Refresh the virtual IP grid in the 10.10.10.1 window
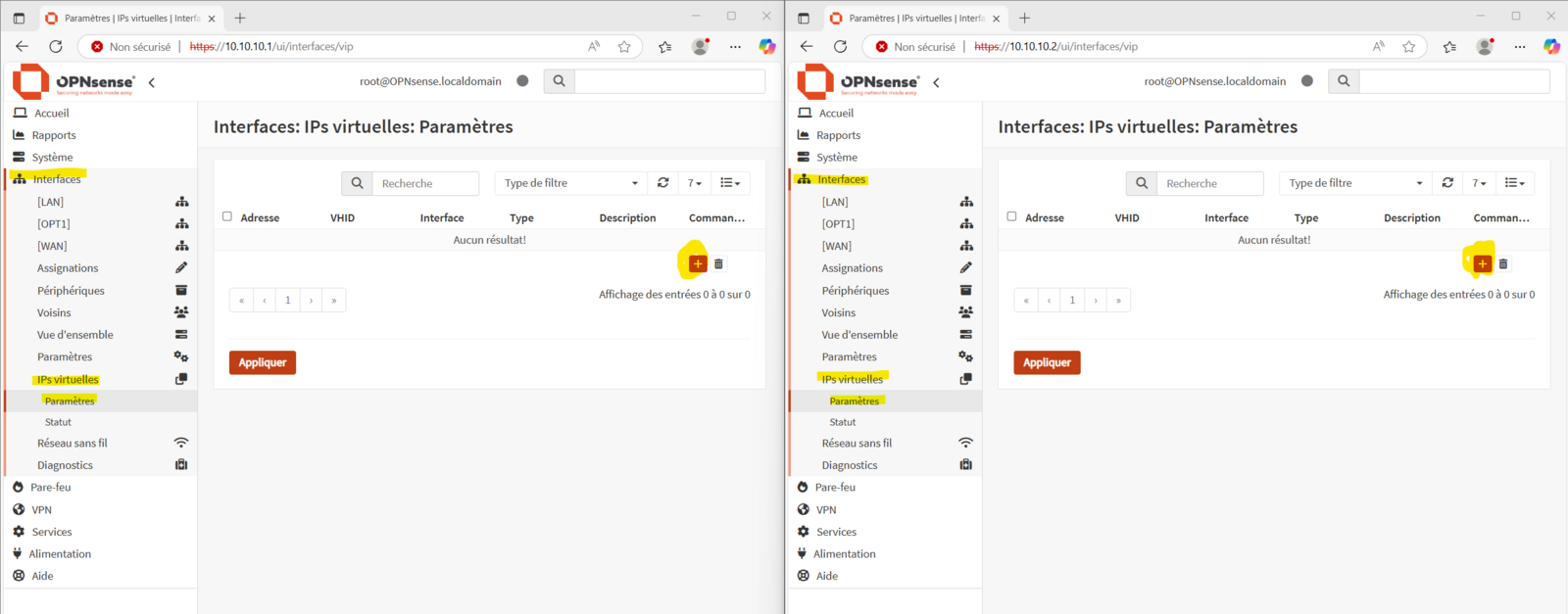The width and height of the screenshot is (1568, 614). click(663, 183)
